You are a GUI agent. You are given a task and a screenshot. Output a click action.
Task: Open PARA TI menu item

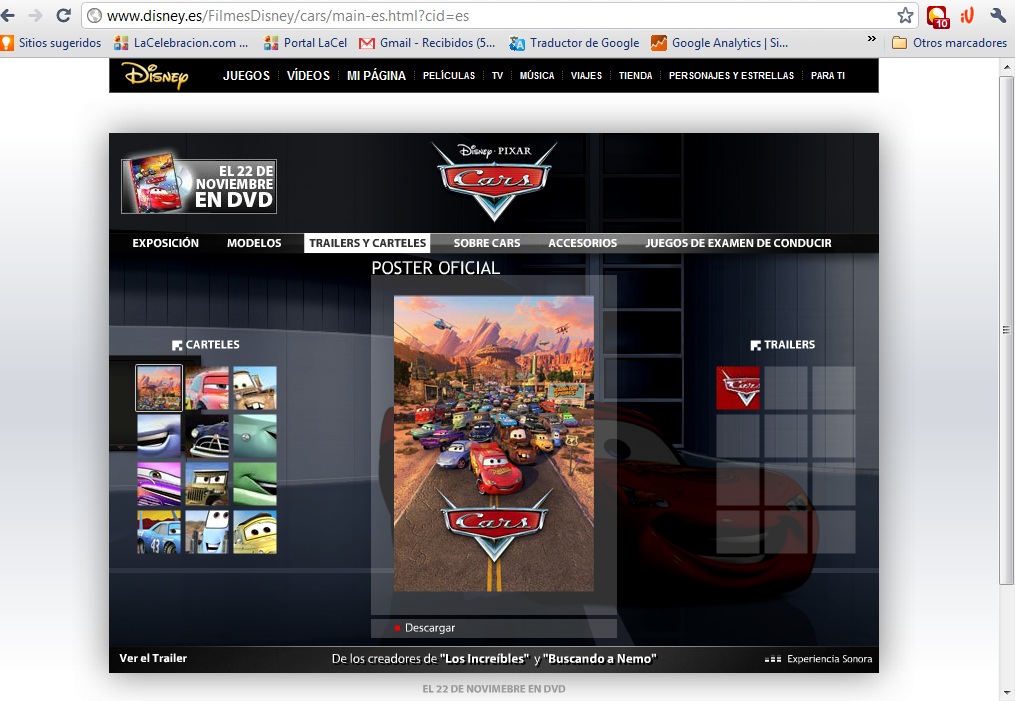tap(827, 76)
